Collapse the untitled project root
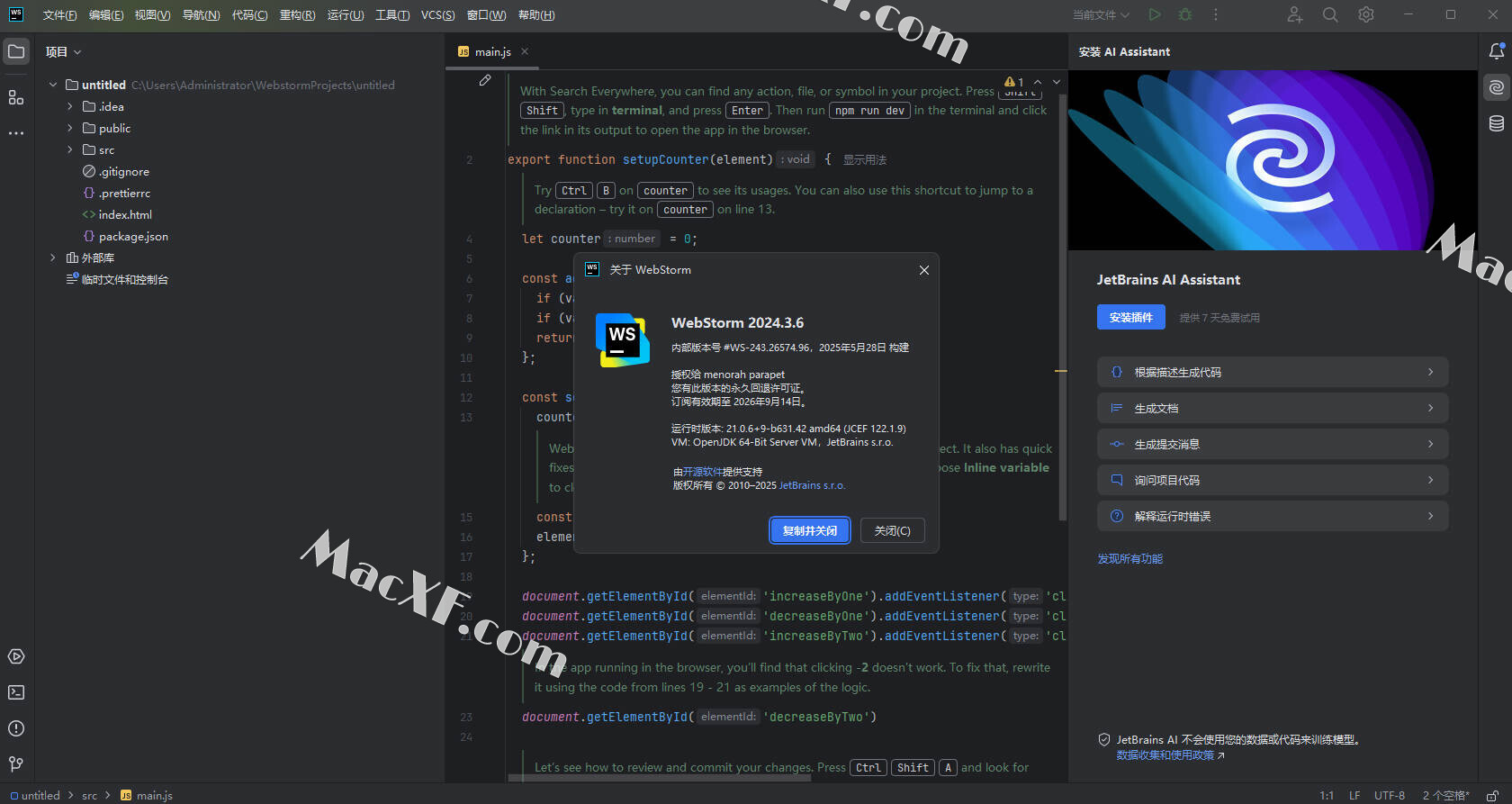This screenshot has height=804, width=1512. point(53,85)
